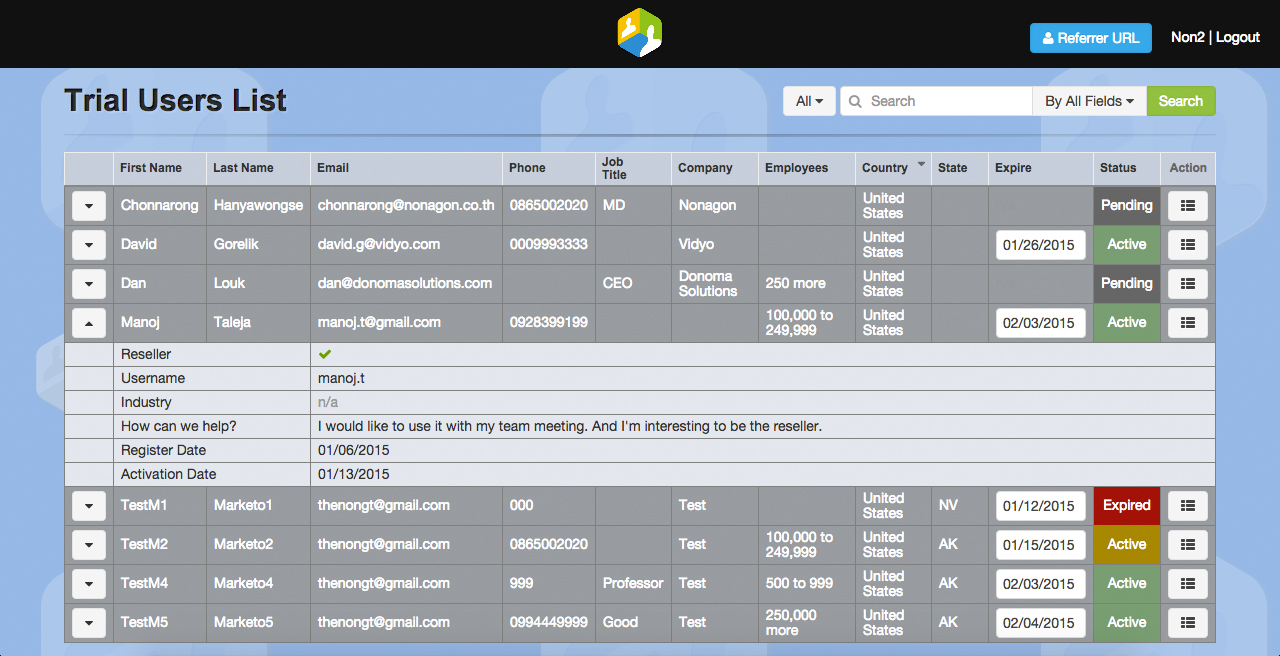Open the By All Fields dropdown
Viewport: 1280px width, 656px height.
coord(1089,101)
